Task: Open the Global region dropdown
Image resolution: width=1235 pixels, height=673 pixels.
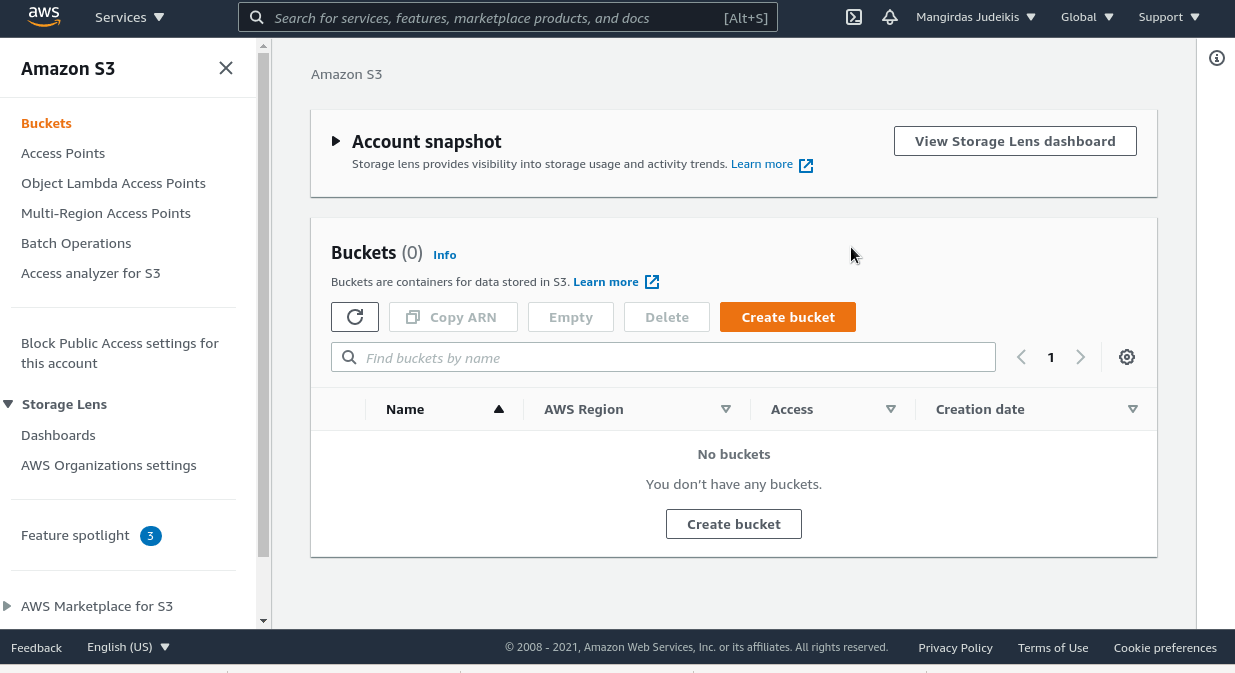Action: 1087,17
